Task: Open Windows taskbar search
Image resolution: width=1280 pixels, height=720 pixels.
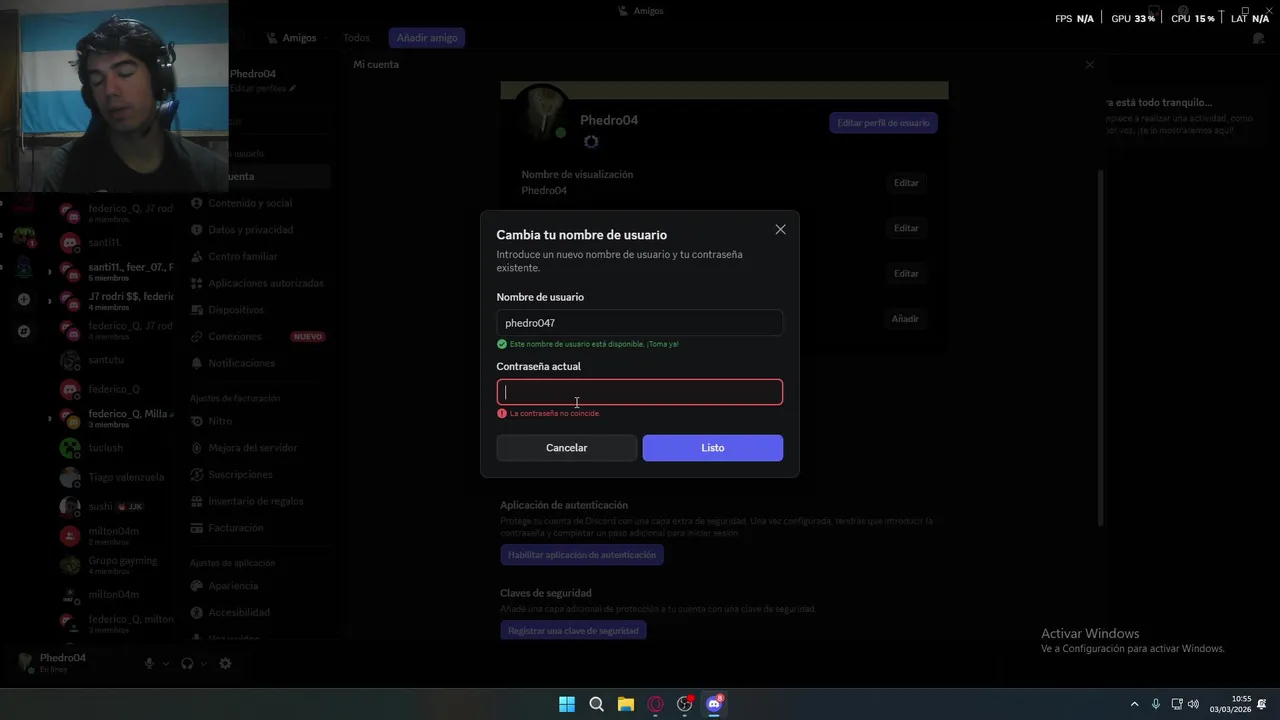Action: tap(596, 704)
